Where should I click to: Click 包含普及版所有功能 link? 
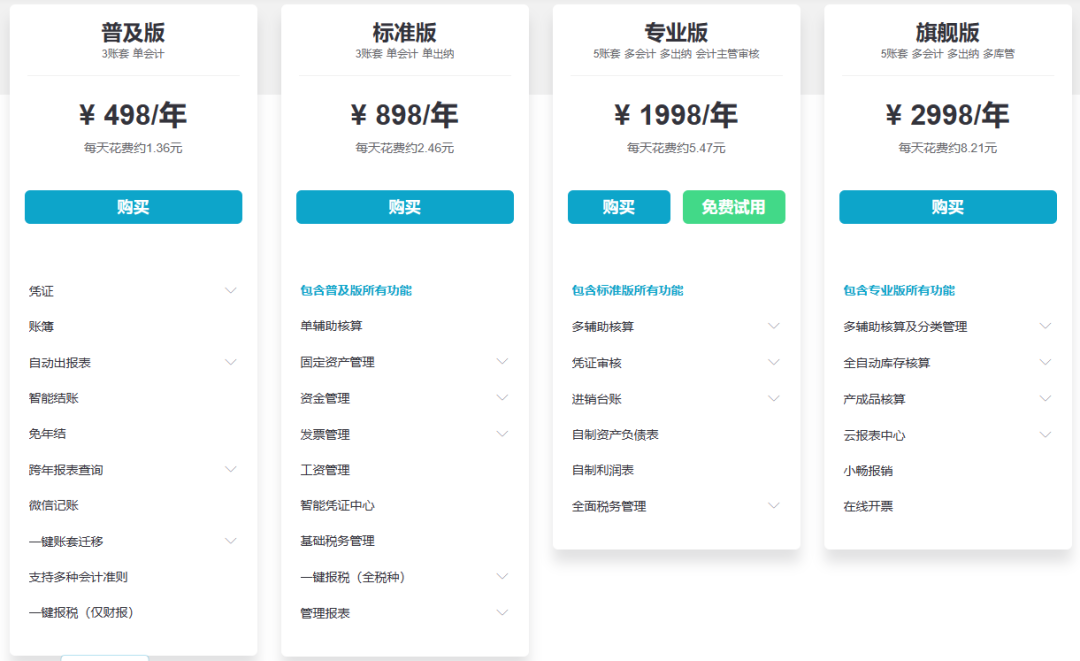pyautogui.click(x=355, y=291)
